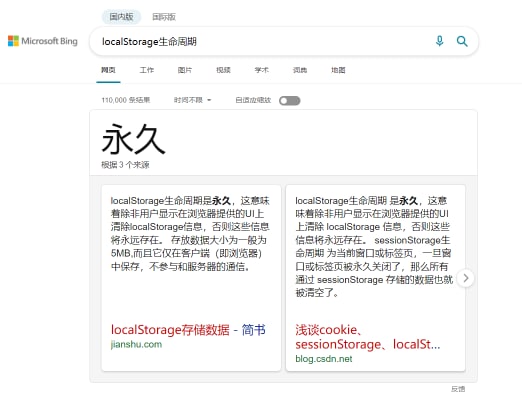Viewport: 522px width, 399px height.
Task: Open the 时间不限 time filter dropdown
Action: click(x=192, y=100)
